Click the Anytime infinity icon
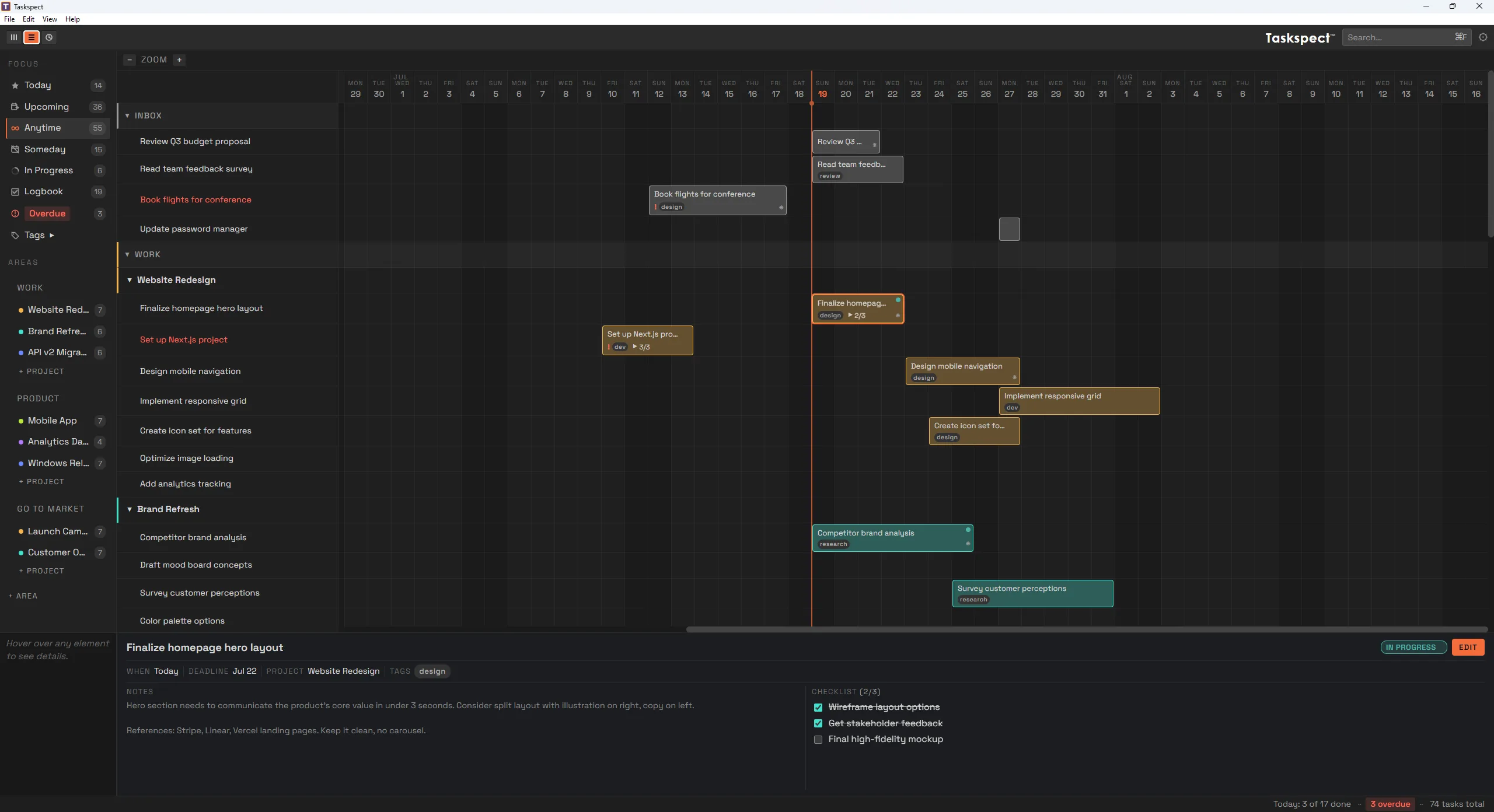Image resolution: width=1494 pixels, height=812 pixels. point(15,128)
